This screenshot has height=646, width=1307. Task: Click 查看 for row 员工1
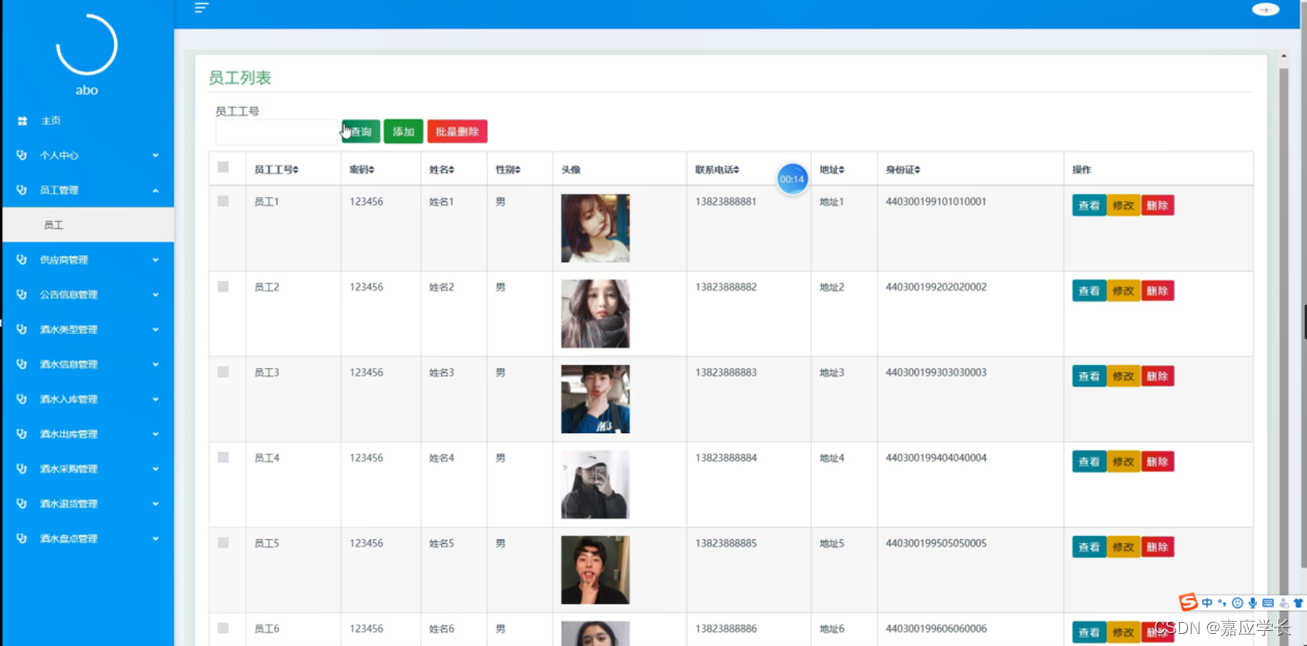[1089, 206]
